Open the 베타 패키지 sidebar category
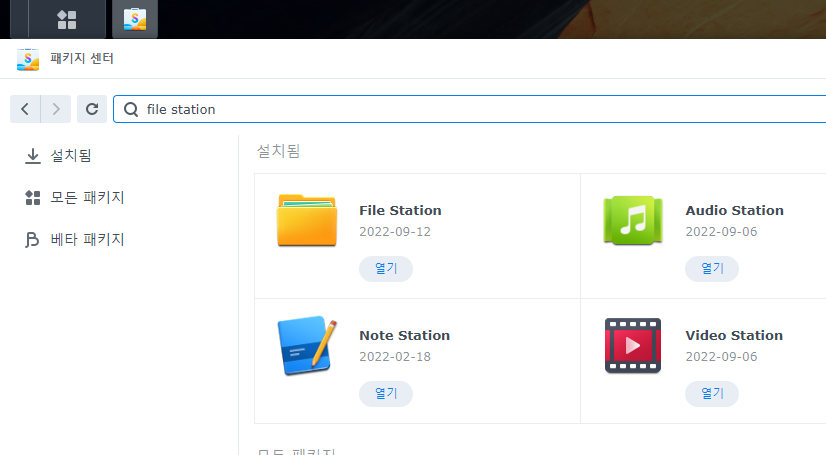 [x=87, y=240]
